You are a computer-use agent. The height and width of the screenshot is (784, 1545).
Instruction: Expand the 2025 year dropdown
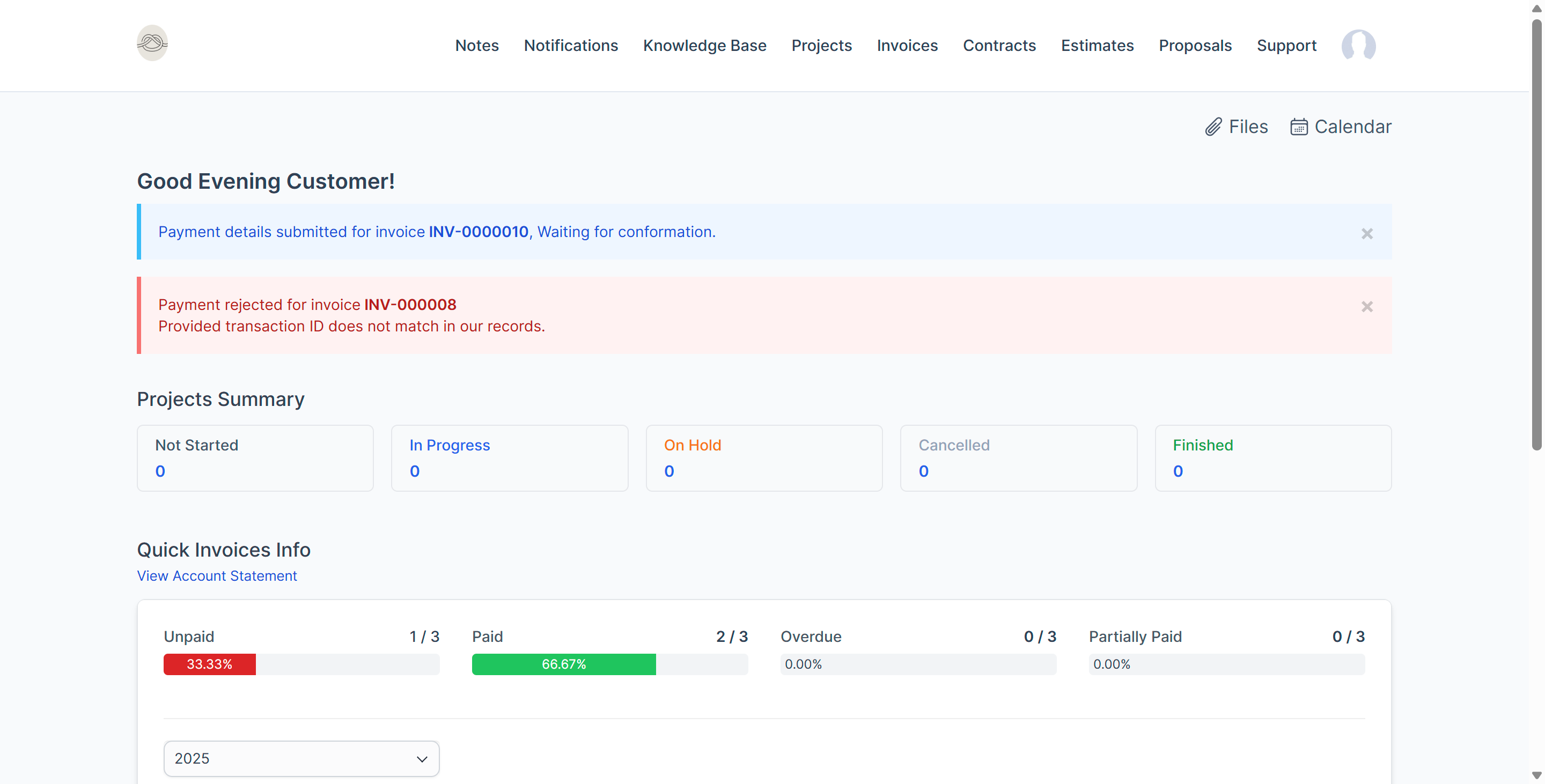pos(301,758)
